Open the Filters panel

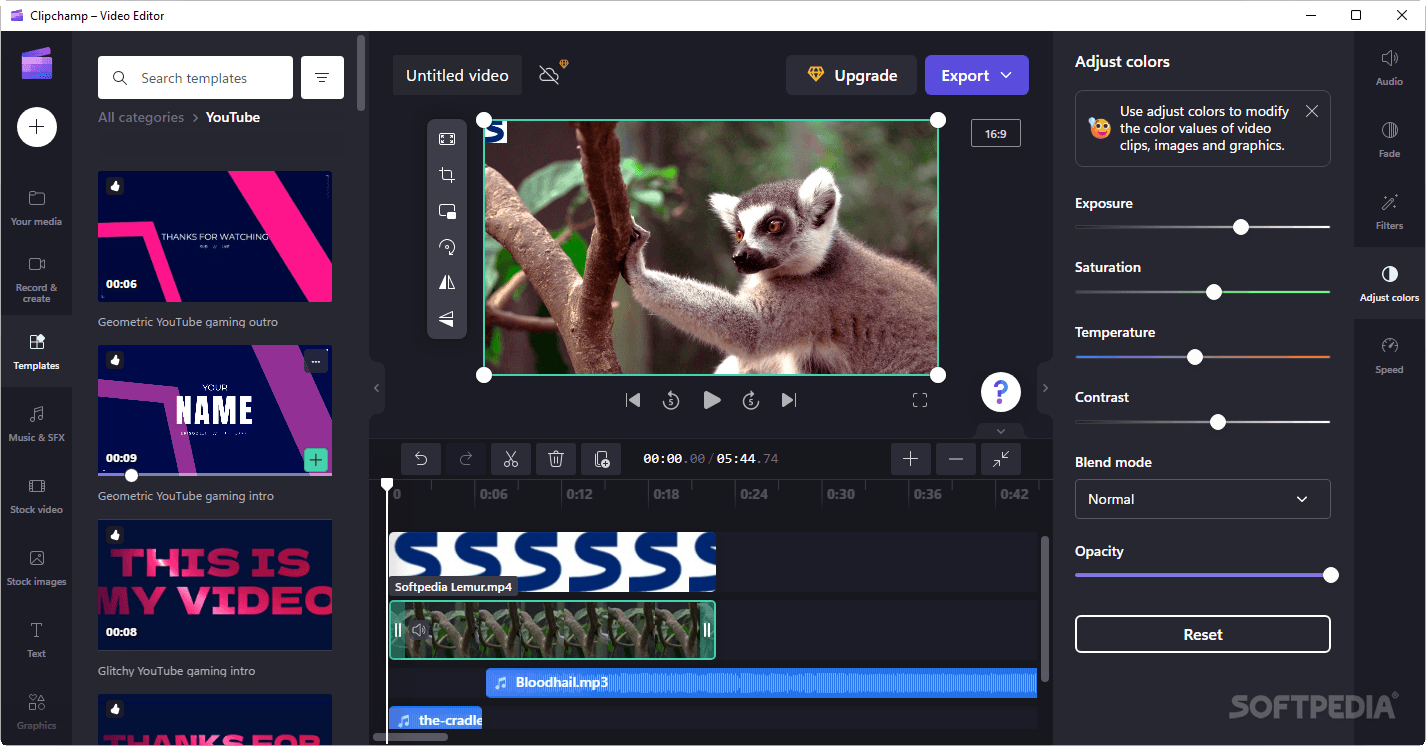coord(1389,211)
